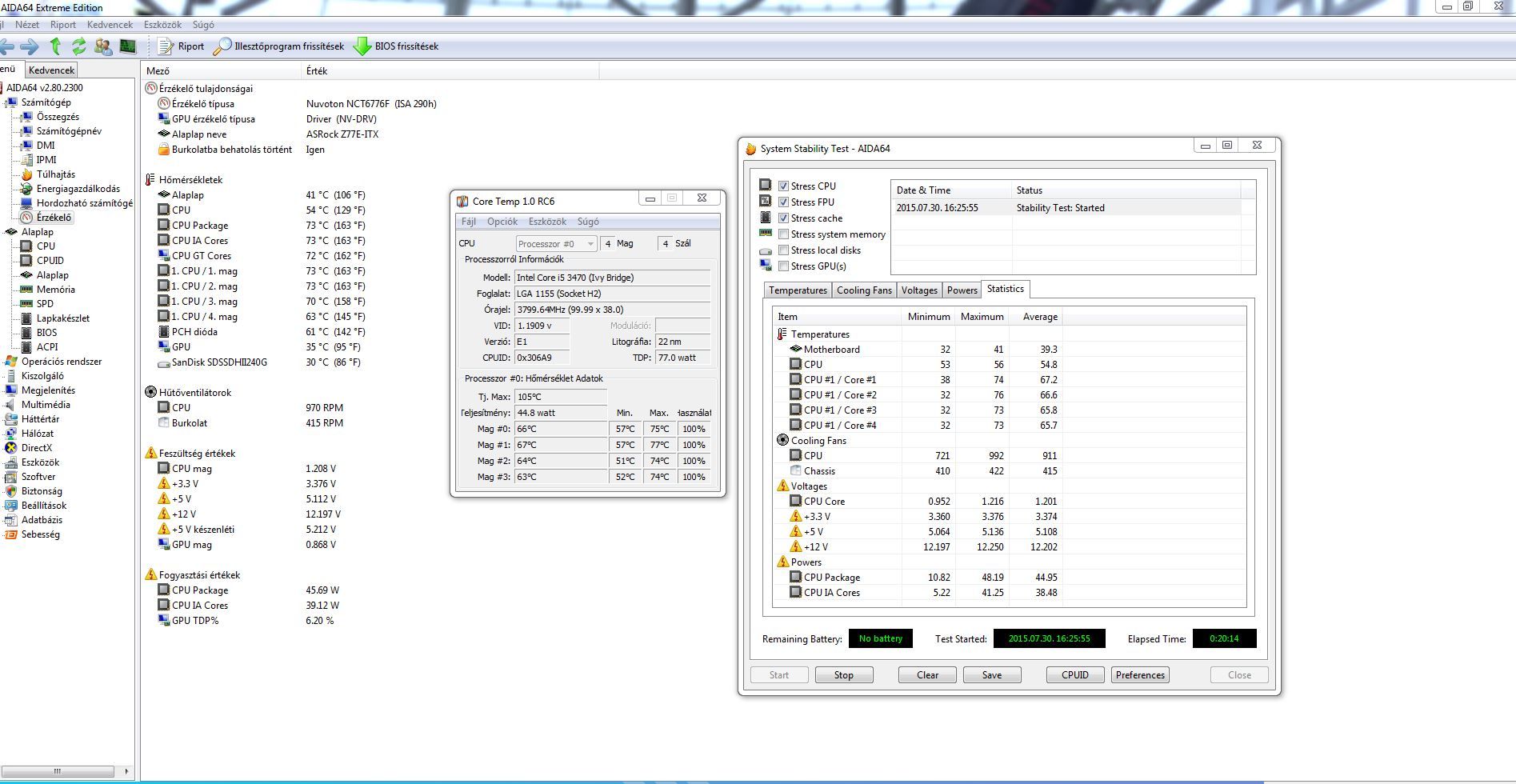This screenshot has width=1516, height=784.
Task: Enable Stress local disks checkbox
Action: (x=783, y=250)
